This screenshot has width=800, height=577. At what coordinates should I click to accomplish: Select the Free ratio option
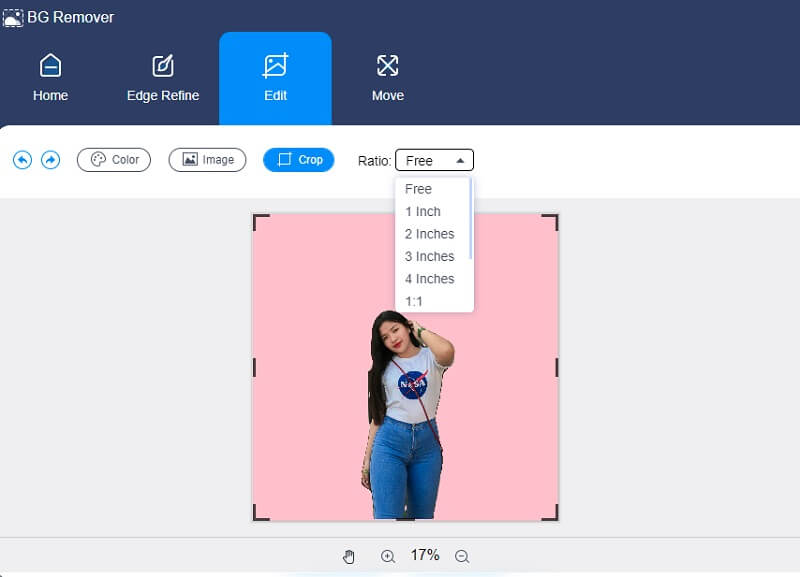[x=419, y=188]
